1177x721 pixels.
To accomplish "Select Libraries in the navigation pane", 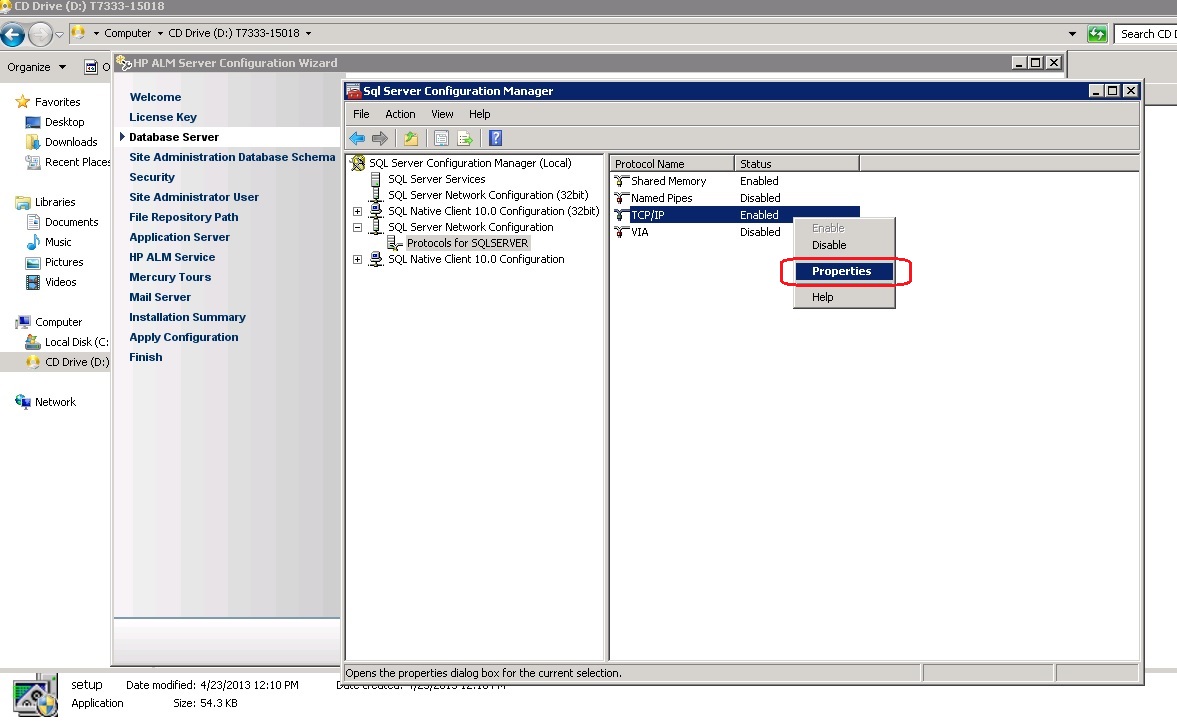I will click(55, 202).
